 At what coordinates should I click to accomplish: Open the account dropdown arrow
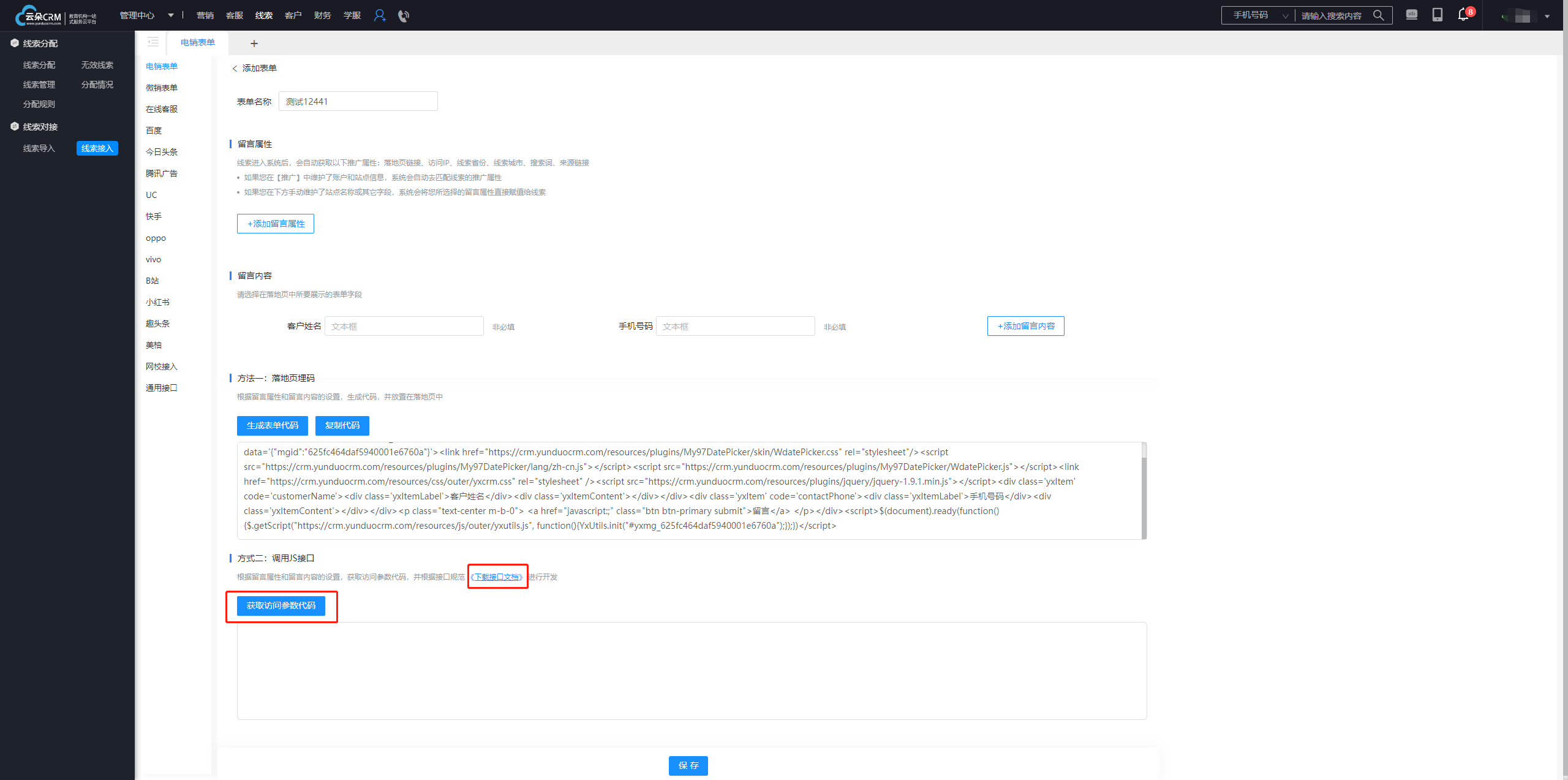(x=1547, y=17)
